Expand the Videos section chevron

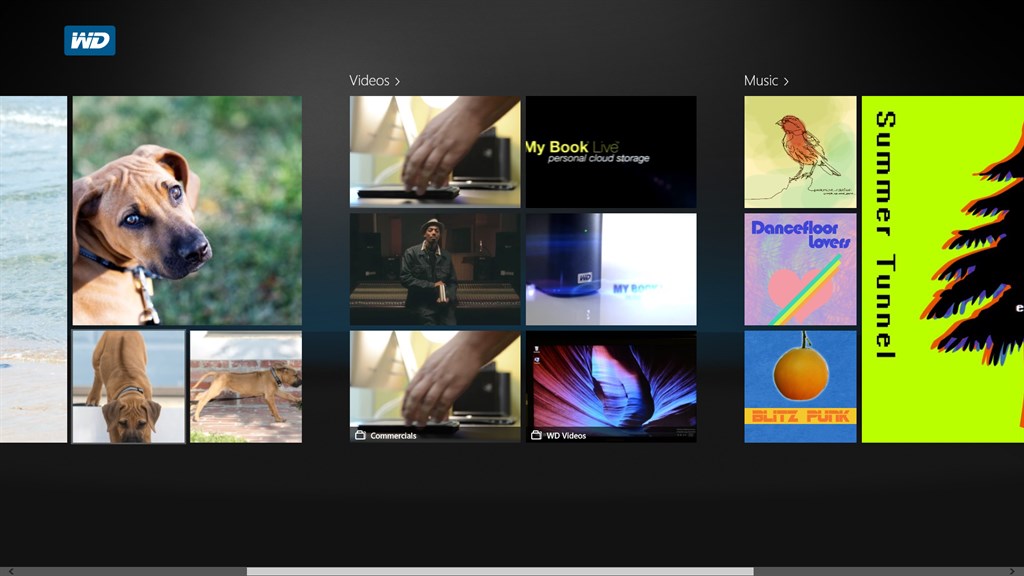point(397,81)
